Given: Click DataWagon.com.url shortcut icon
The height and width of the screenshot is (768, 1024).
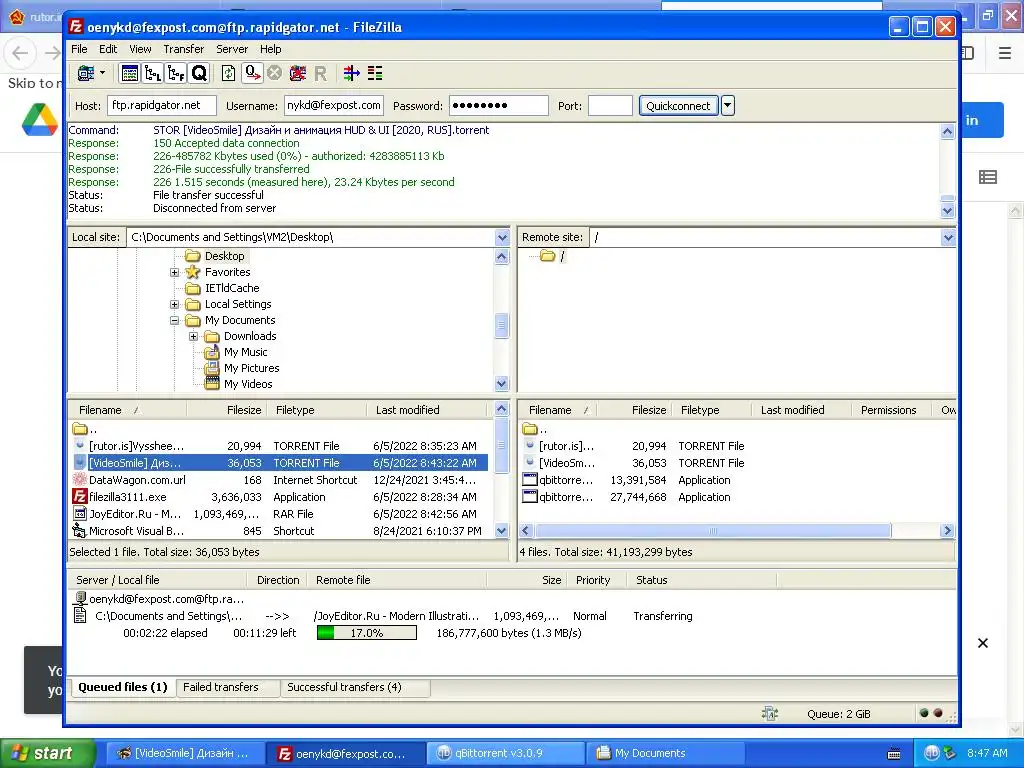Looking at the screenshot, I should 80,480.
